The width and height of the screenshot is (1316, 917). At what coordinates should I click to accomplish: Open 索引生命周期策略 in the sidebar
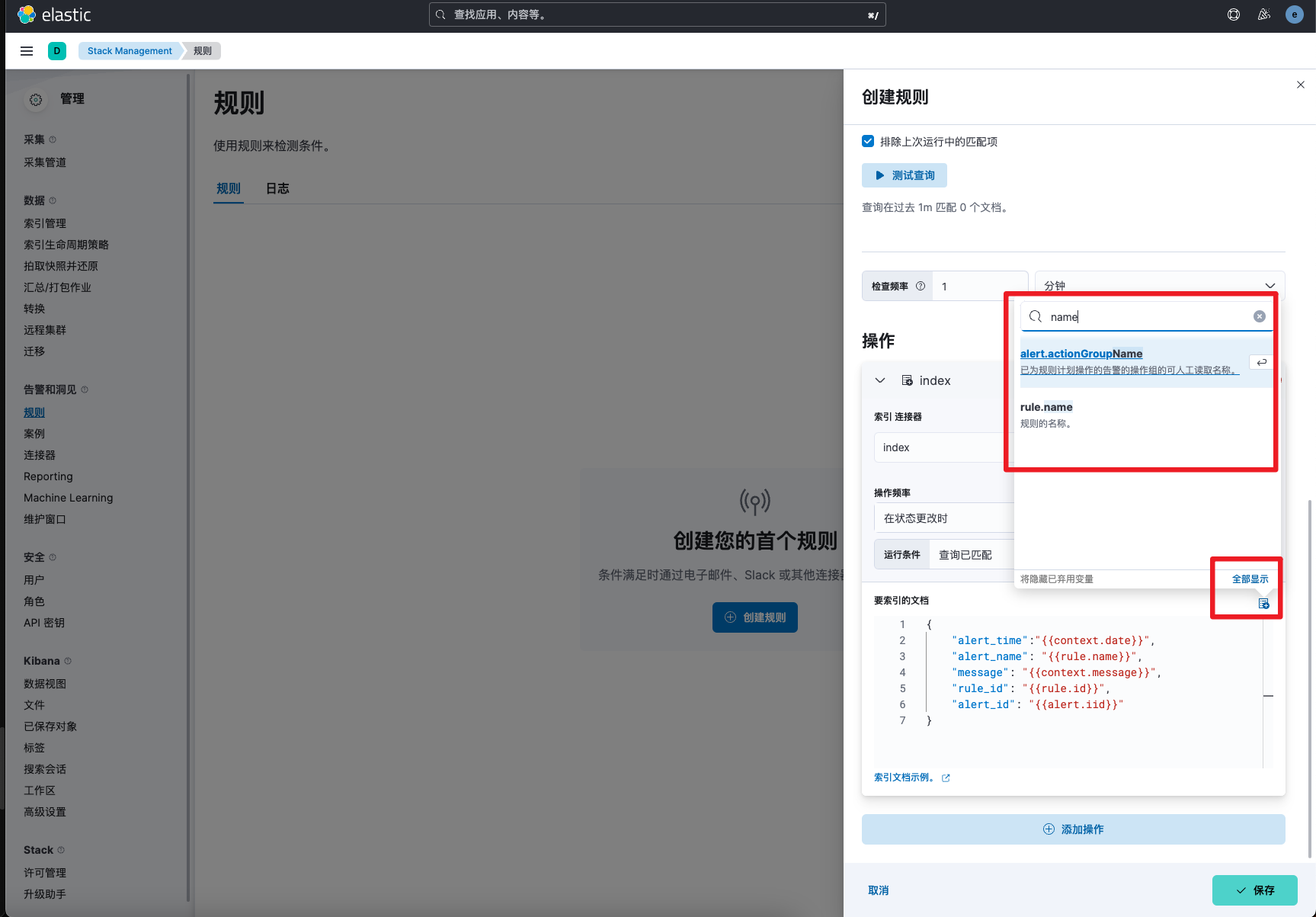tap(66, 245)
